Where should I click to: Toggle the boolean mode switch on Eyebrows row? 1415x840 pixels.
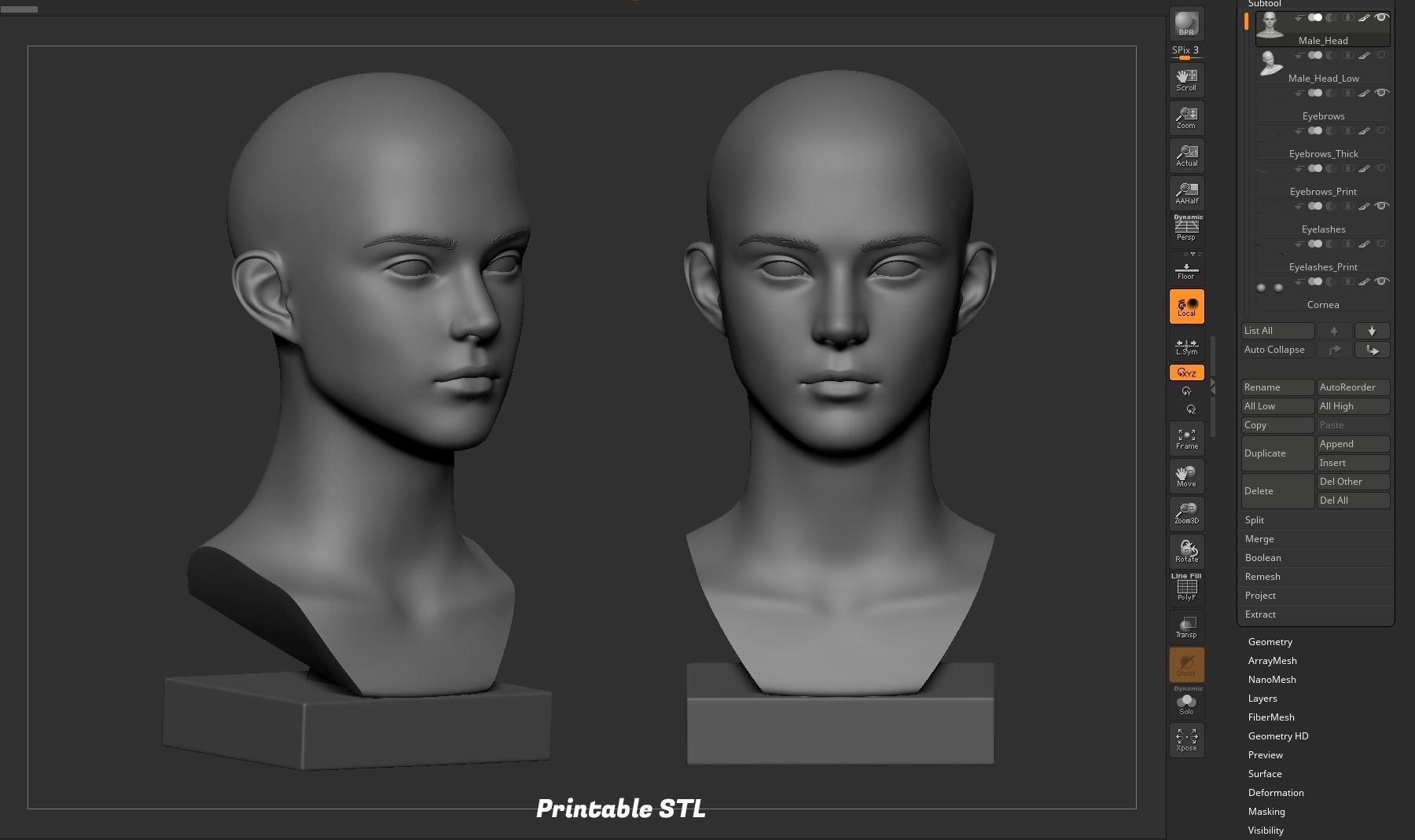tap(1315, 93)
